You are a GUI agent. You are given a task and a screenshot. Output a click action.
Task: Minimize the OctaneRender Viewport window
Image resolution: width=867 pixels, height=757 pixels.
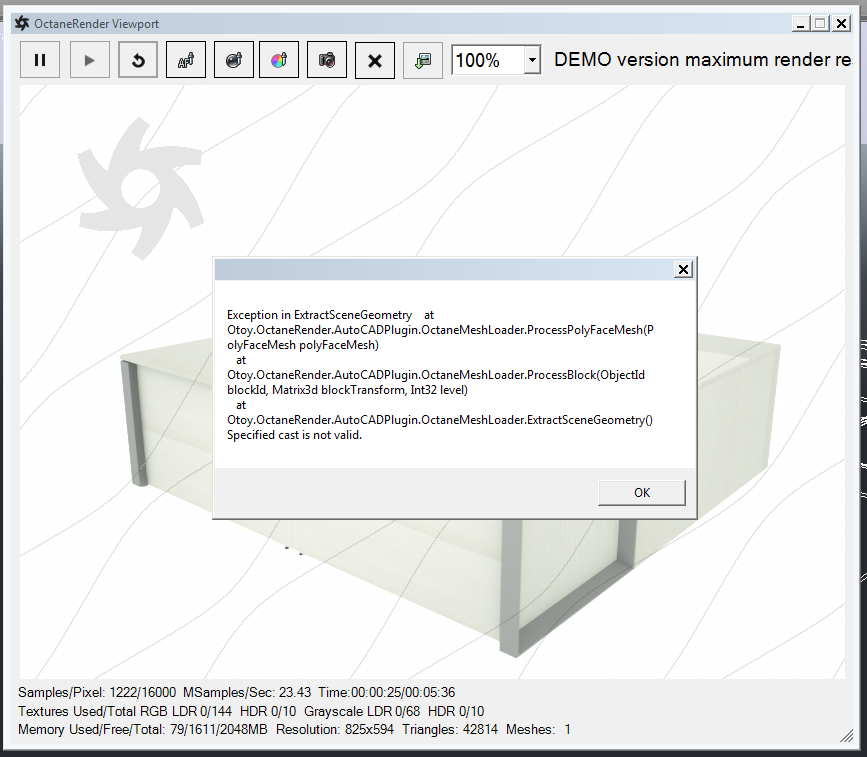point(800,24)
